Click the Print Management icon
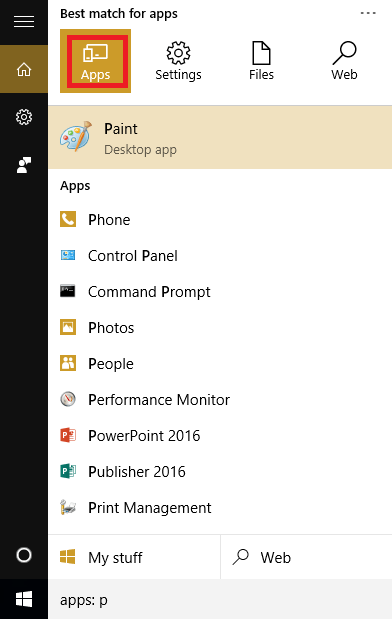Viewport: 392px width, 619px height. pos(68,507)
